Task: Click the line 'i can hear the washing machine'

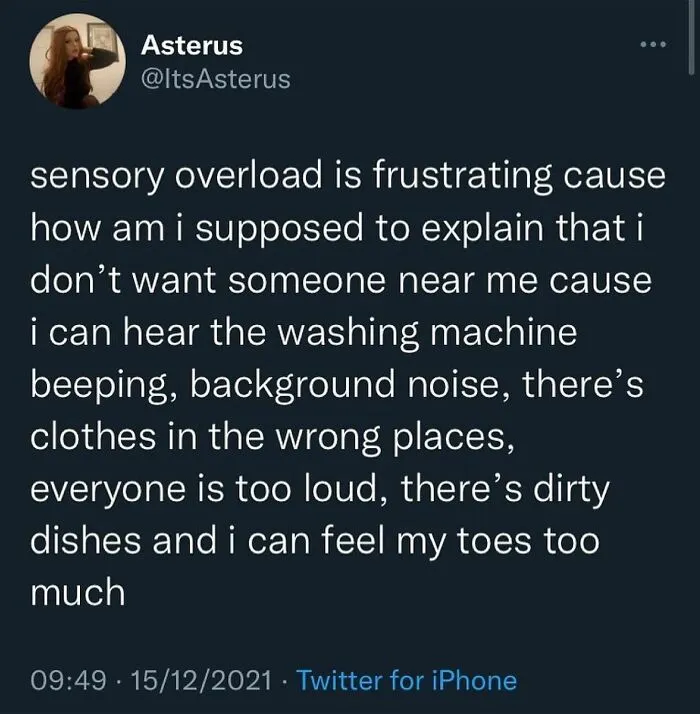Action: (x=304, y=333)
